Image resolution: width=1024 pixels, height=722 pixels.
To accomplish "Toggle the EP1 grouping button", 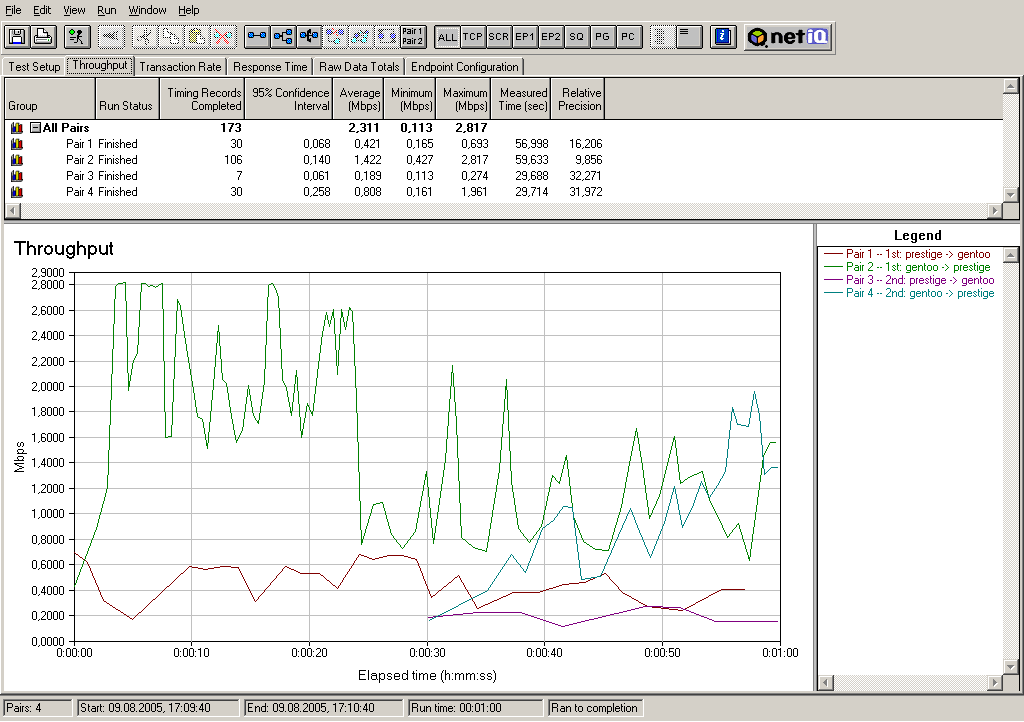I will click(x=525, y=37).
